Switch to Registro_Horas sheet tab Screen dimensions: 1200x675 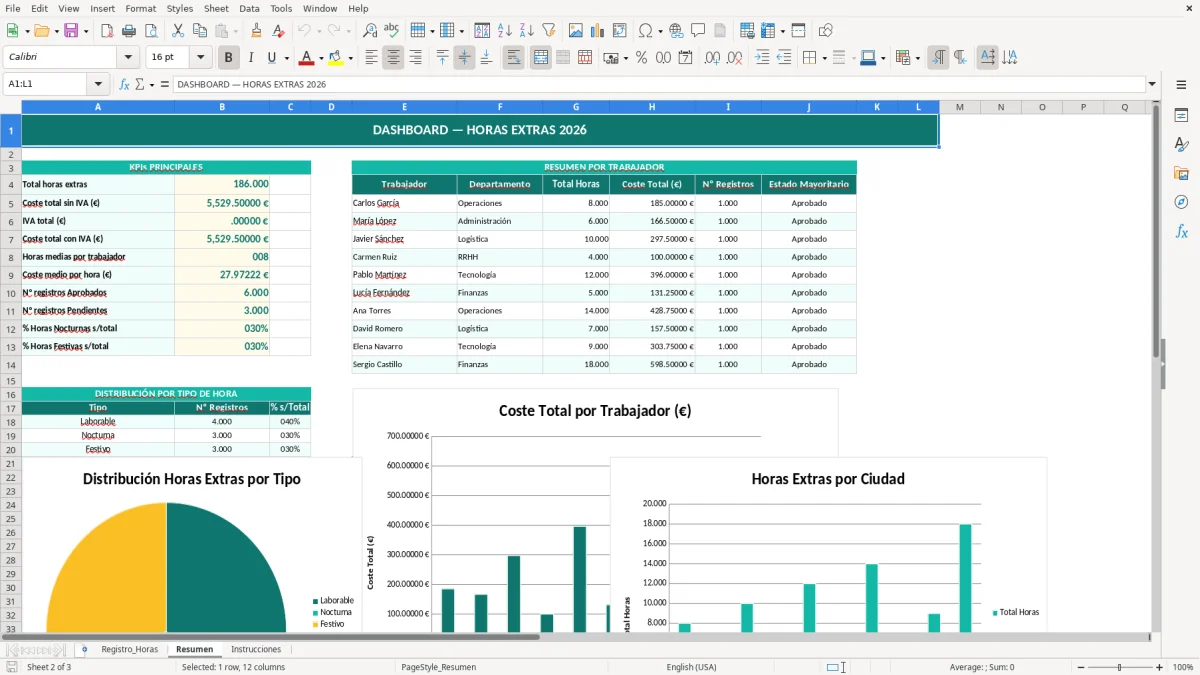pyautogui.click(x=130, y=649)
